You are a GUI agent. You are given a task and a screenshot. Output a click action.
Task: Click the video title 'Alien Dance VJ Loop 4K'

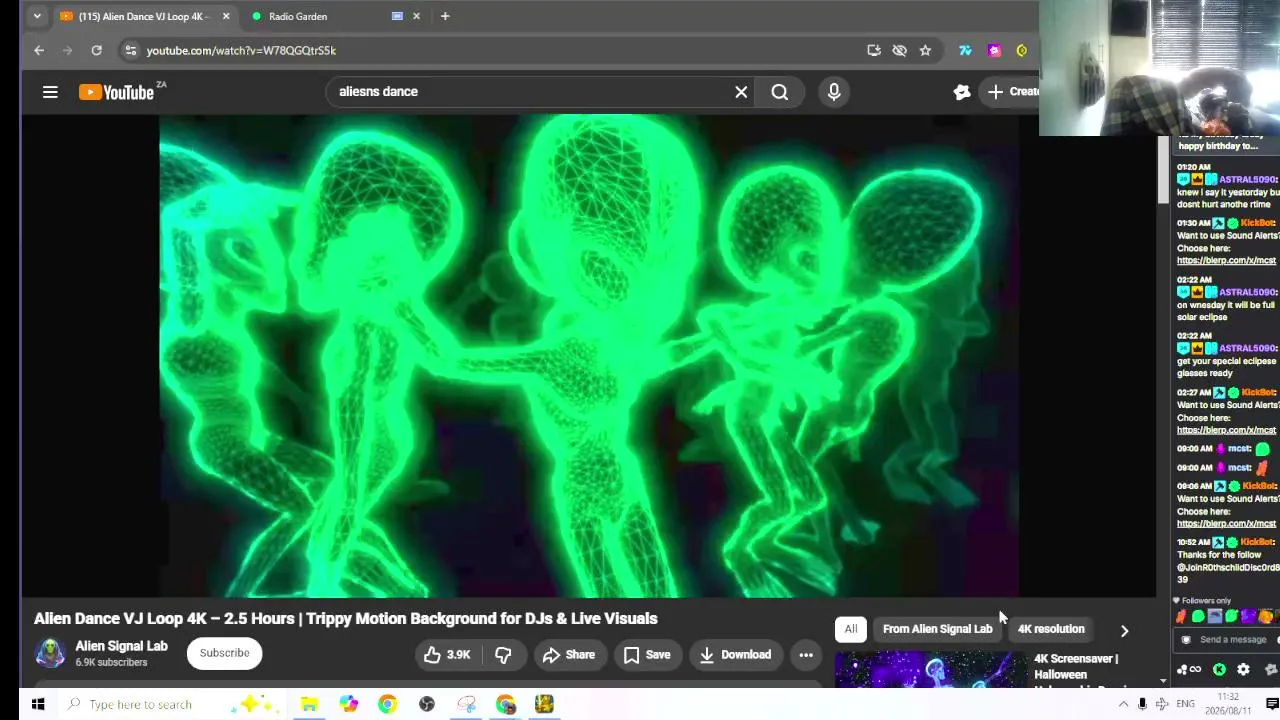pyautogui.click(x=346, y=619)
